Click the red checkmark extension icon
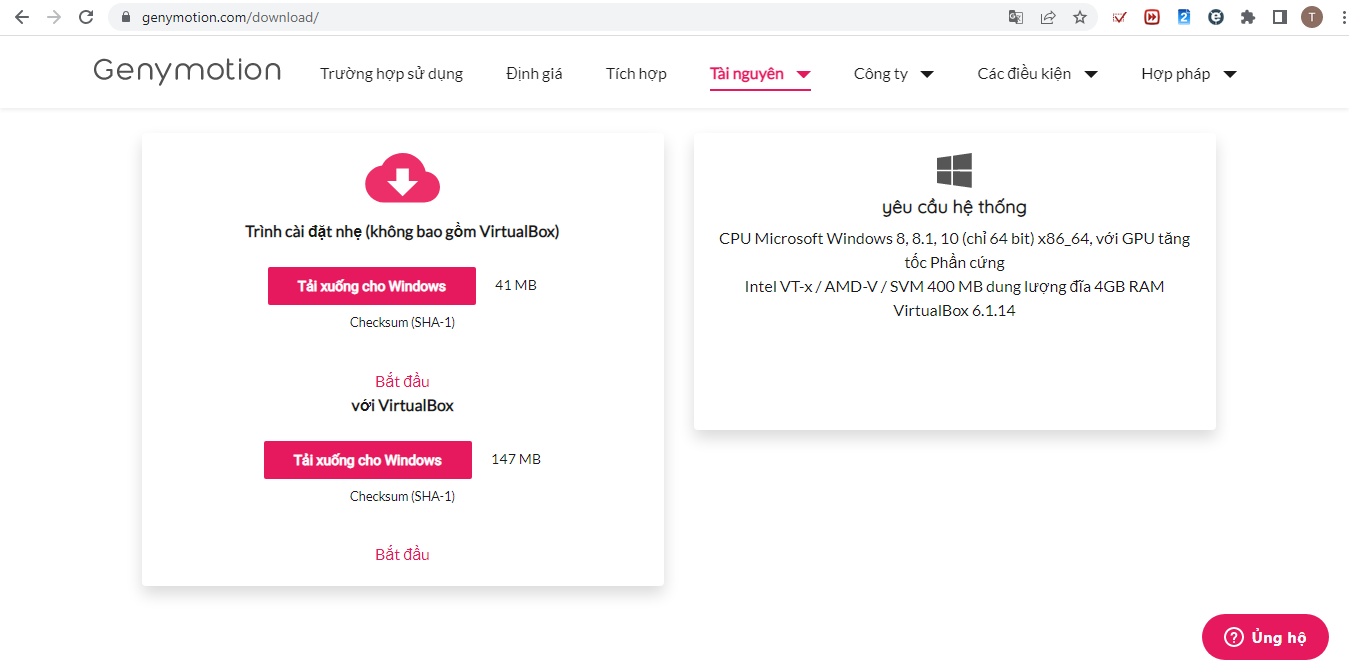The height and width of the screenshot is (670, 1349). click(x=1120, y=17)
